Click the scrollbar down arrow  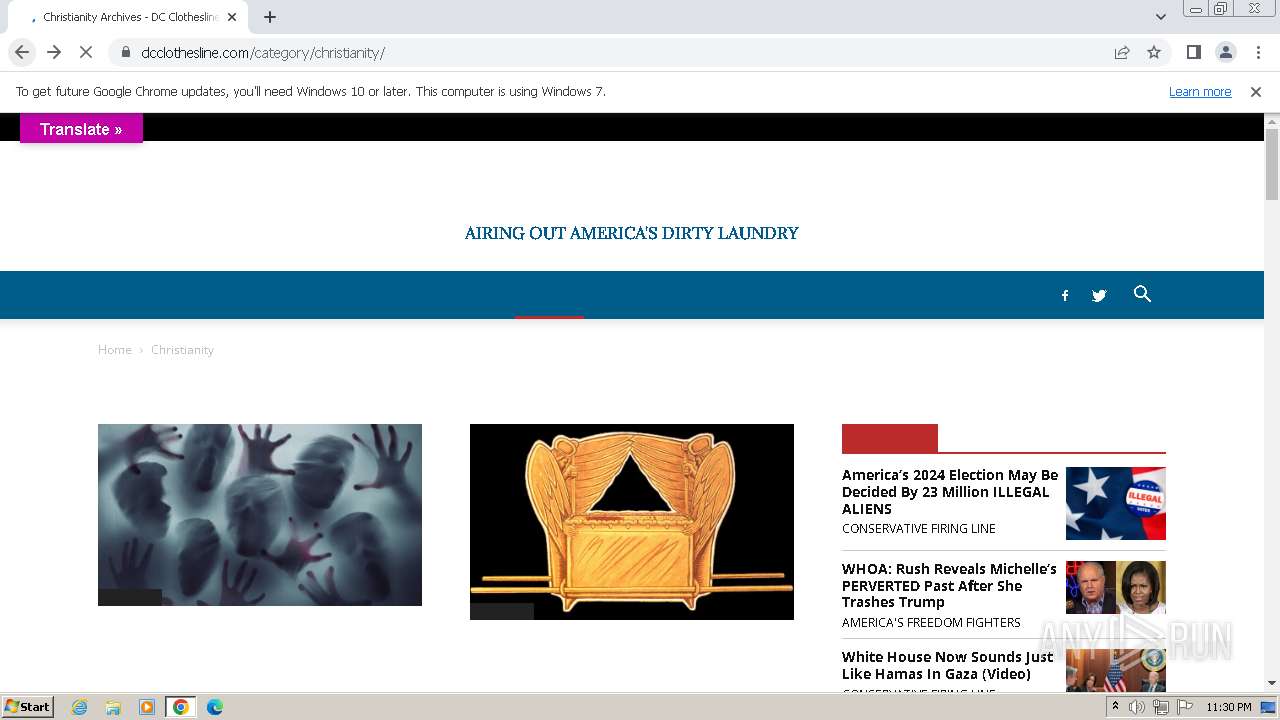point(1272,684)
